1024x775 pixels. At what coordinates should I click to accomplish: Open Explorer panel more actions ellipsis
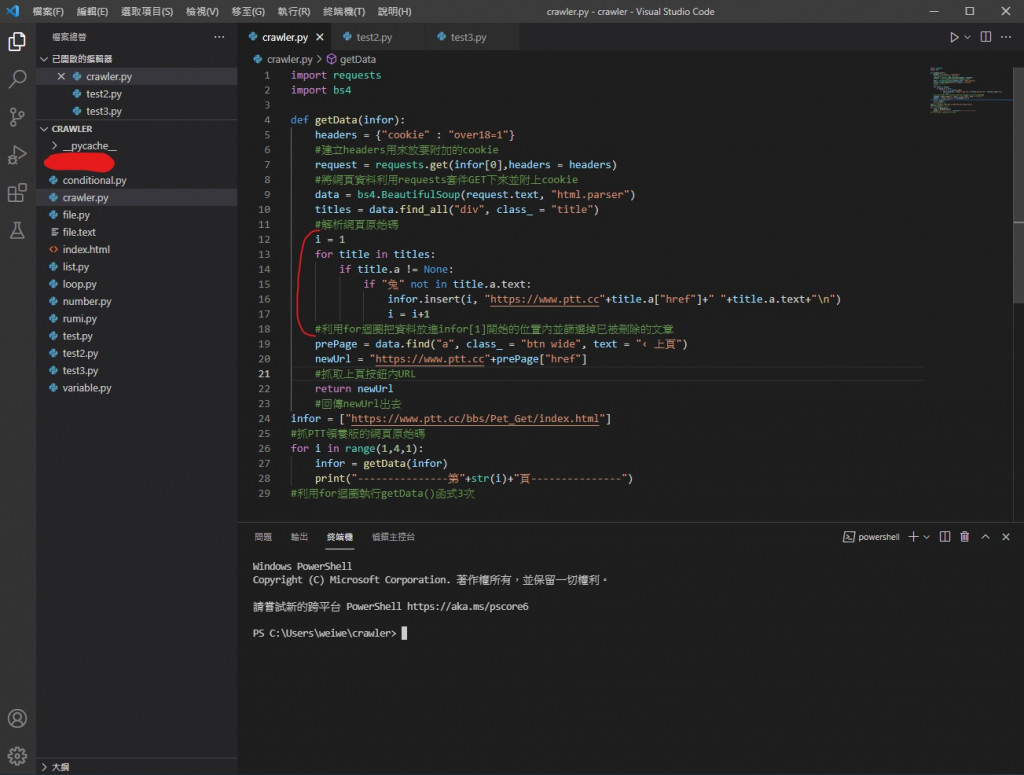219,37
